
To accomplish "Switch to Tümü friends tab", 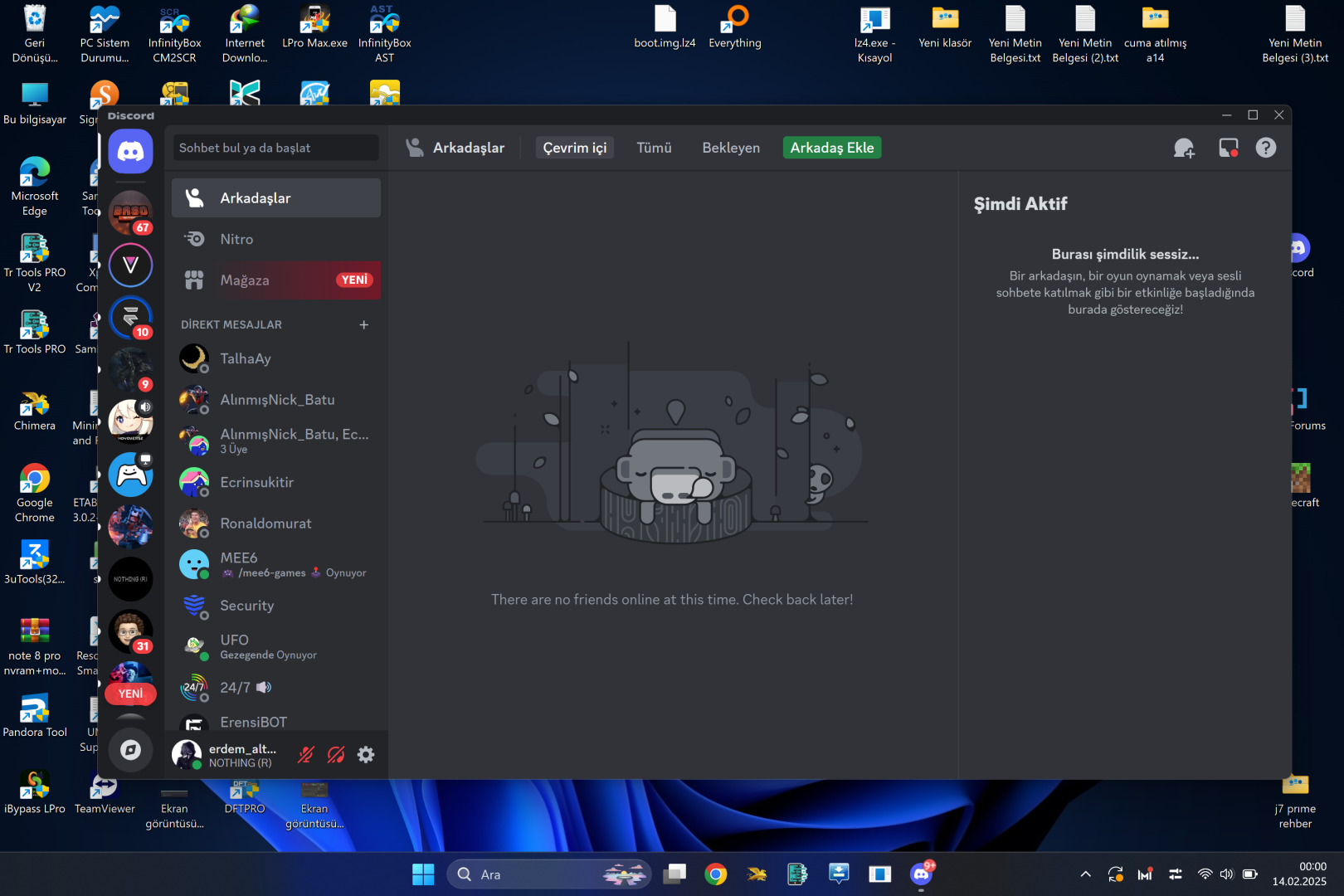I will coord(654,148).
